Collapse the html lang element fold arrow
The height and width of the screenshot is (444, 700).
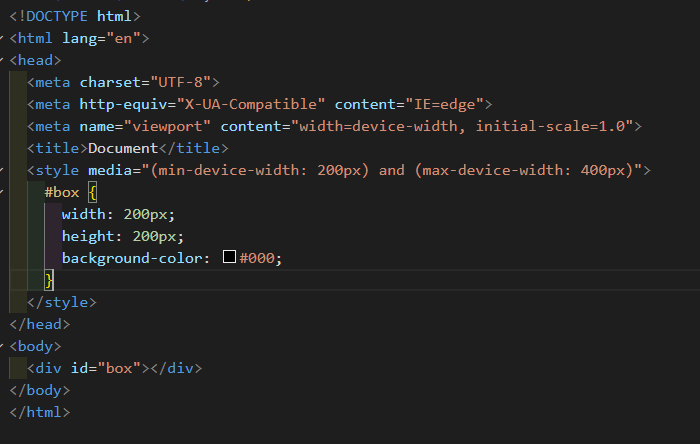(x=2, y=38)
